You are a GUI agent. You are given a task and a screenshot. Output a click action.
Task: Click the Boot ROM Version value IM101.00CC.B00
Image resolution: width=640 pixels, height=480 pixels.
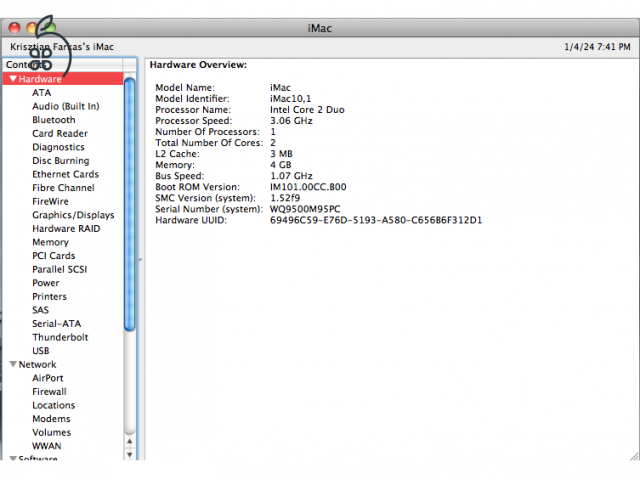(x=308, y=187)
